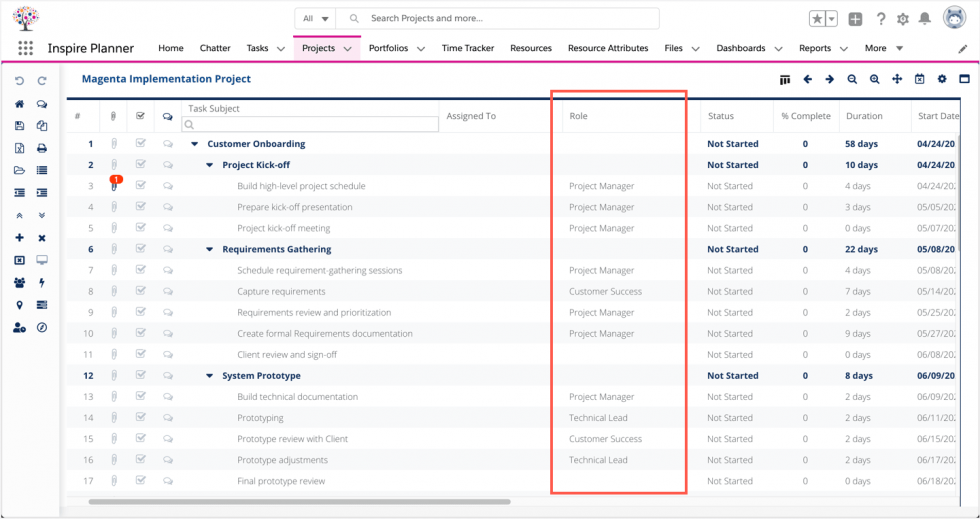Toggle the checkmark box in row 3
The image size is (980, 519).
pyautogui.click(x=141, y=186)
